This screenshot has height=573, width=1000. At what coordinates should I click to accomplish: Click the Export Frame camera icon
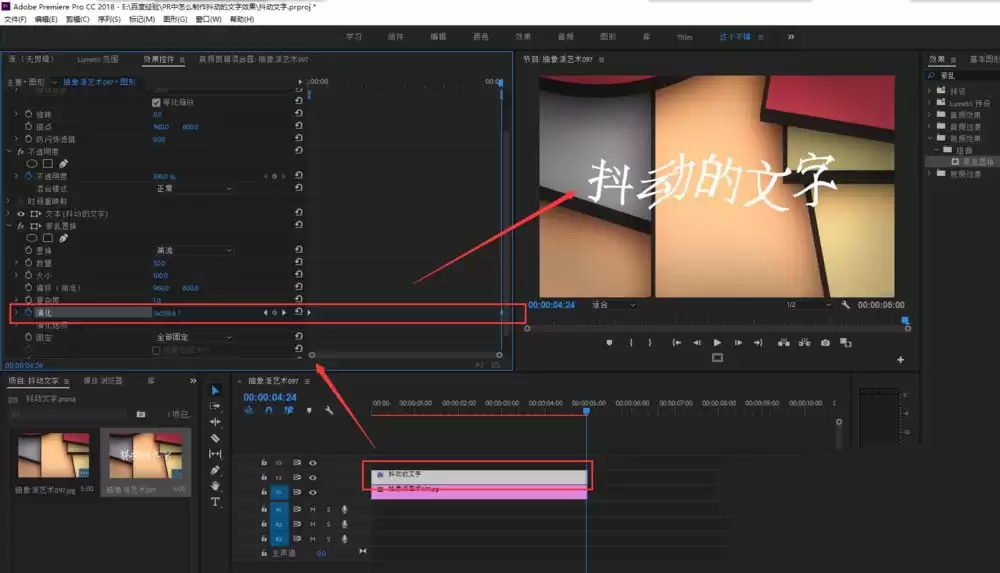825,342
